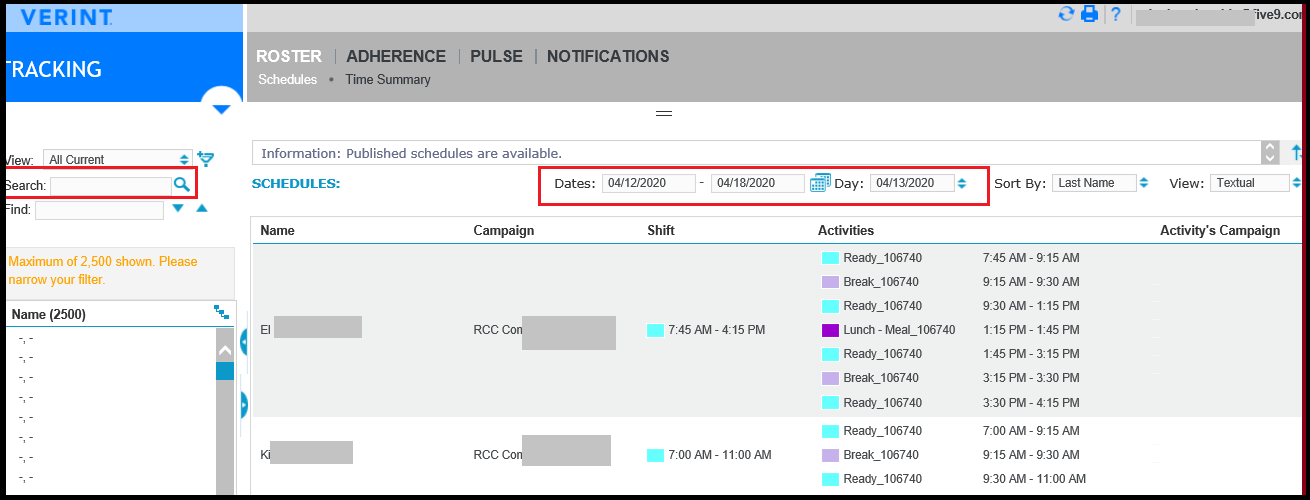Screen dimensions: 1310x500
Task: Select the Schedules sub-tab
Action: tap(287, 79)
